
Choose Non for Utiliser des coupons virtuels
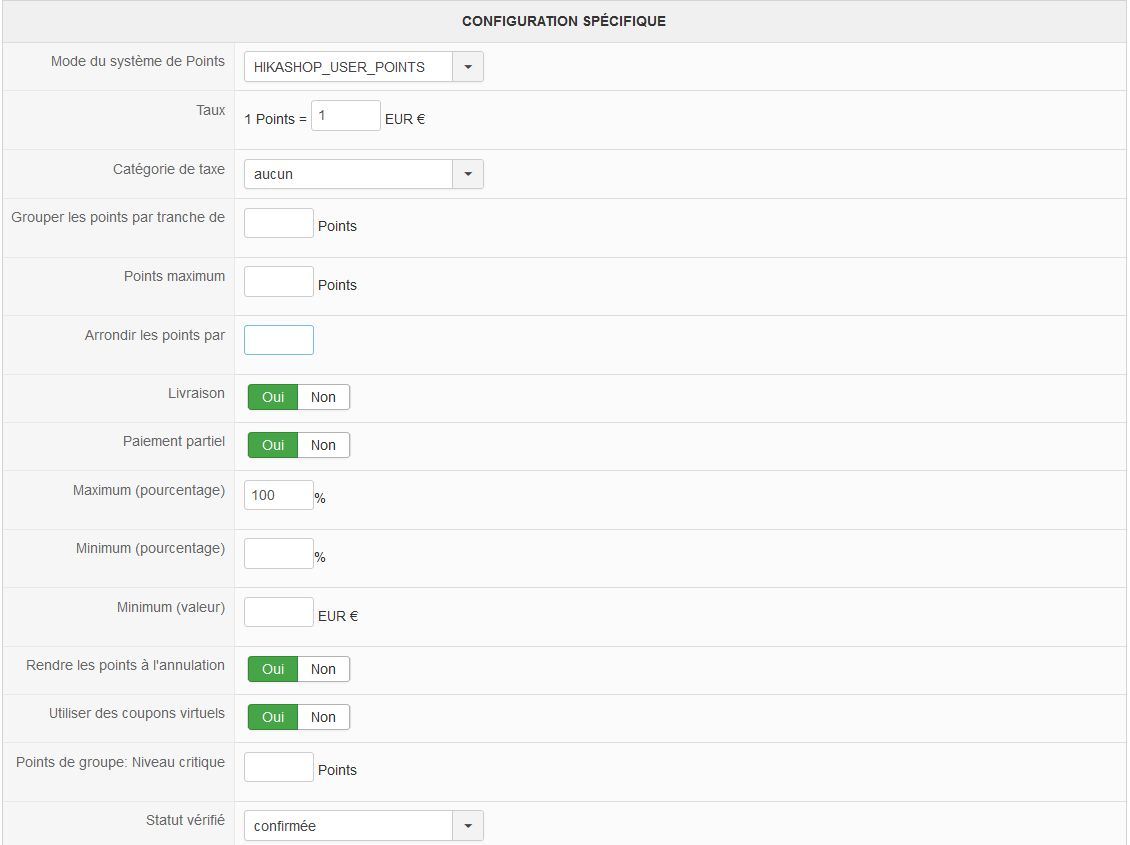(x=323, y=717)
